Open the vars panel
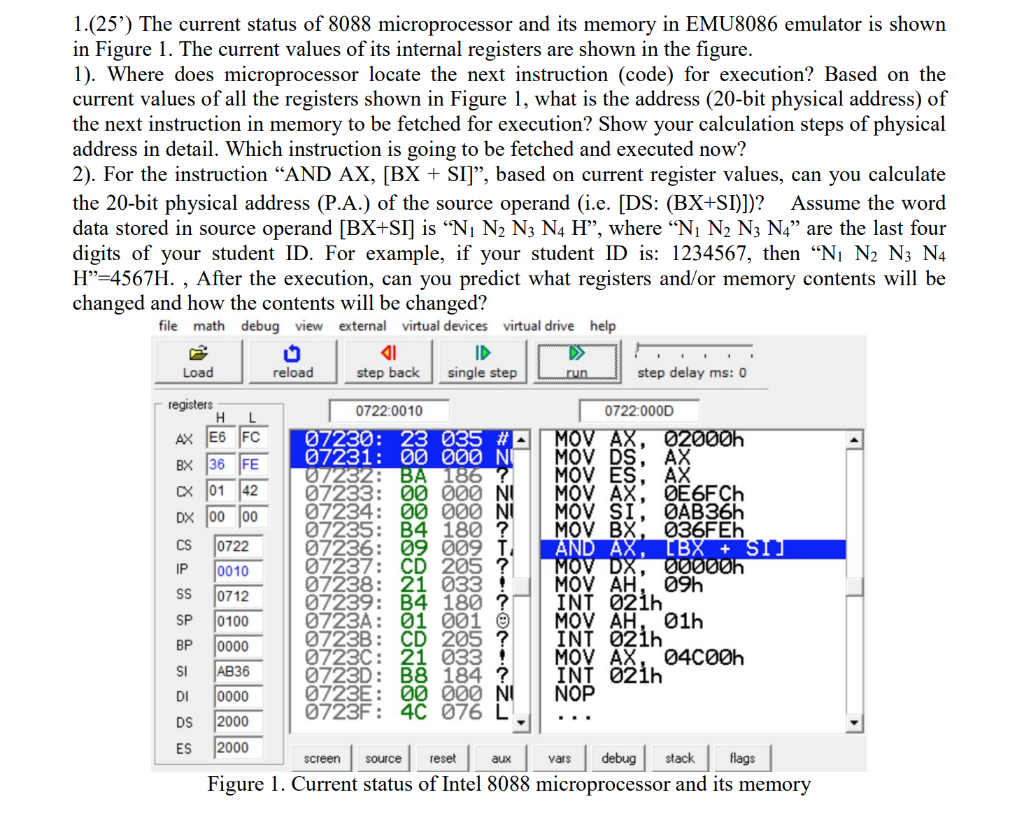 click(x=559, y=758)
